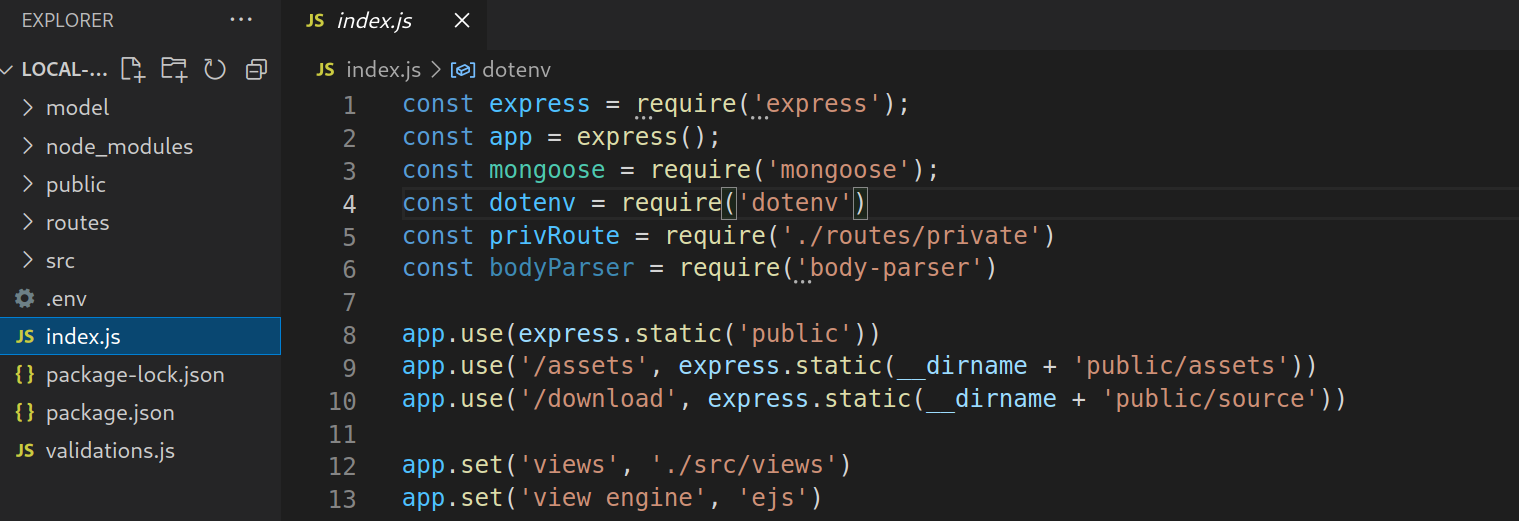Click line number 7 in the gutter
Viewport: 1519px width, 521px height.
click(x=348, y=302)
